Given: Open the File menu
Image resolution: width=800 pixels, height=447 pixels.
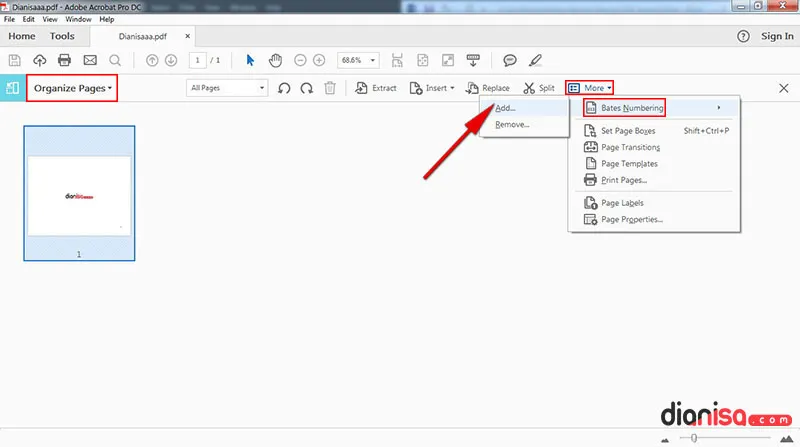Looking at the screenshot, I should tap(9, 19).
